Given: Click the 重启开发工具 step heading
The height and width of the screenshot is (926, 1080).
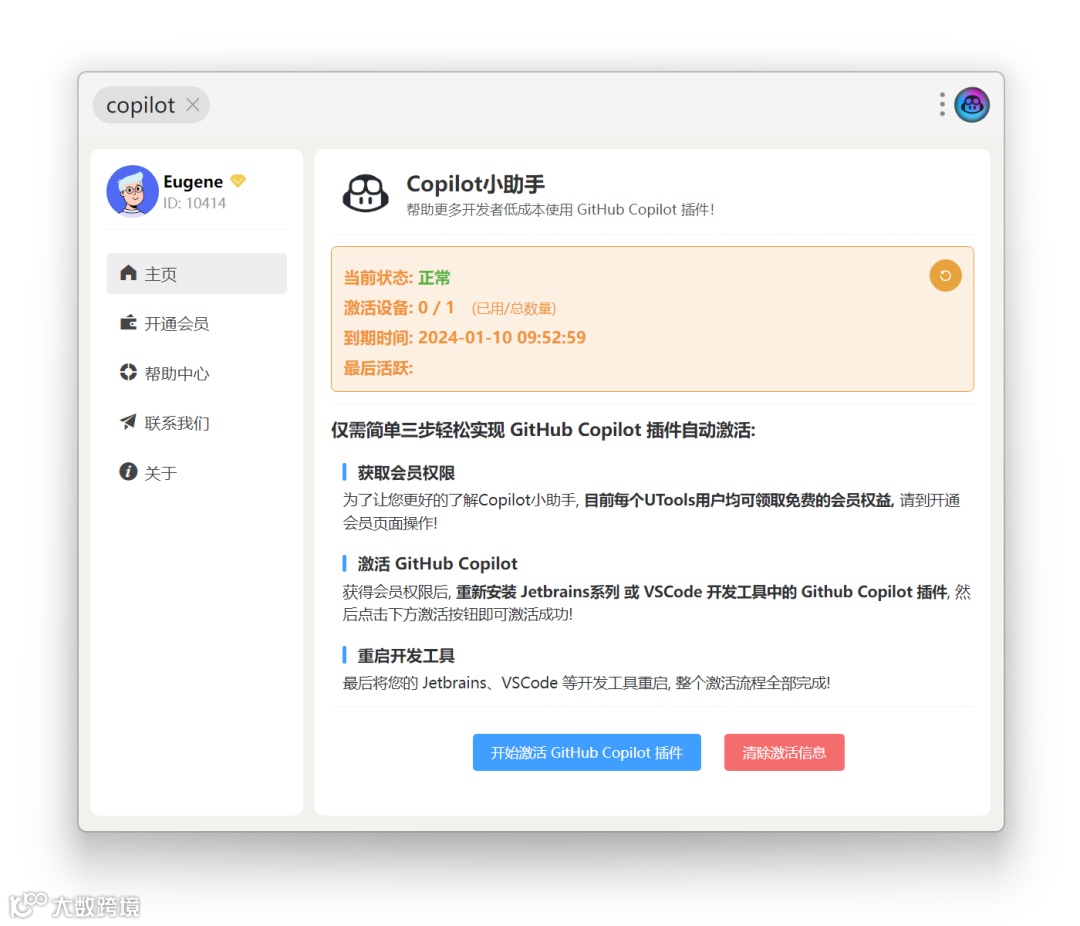Looking at the screenshot, I should (406, 655).
